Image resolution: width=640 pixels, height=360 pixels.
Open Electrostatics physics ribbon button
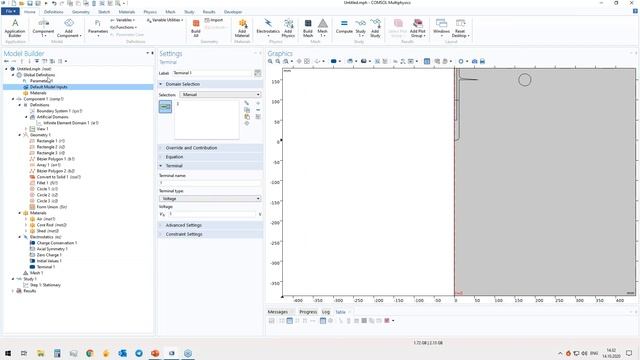coord(268,28)
